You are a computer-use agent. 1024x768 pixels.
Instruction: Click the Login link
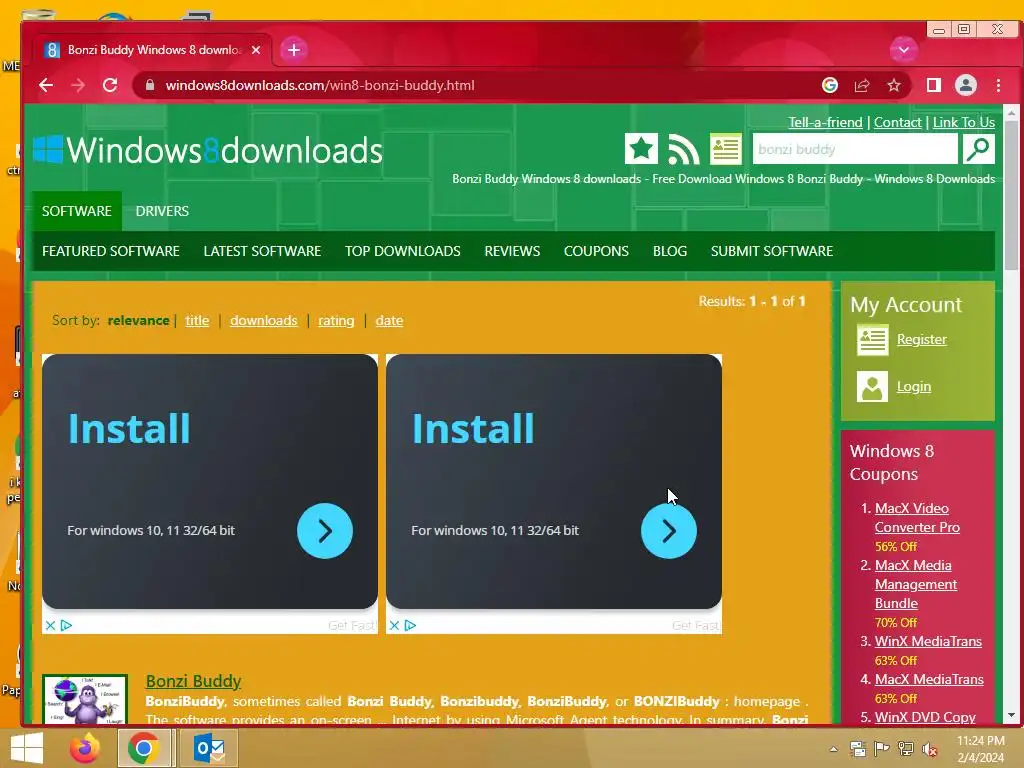pos(914,387)
